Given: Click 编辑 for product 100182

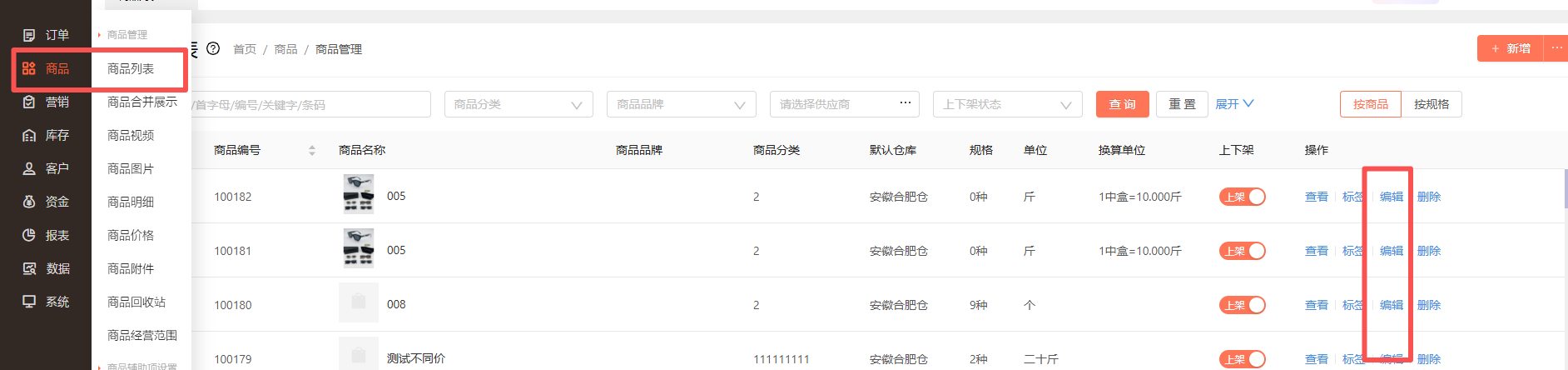Looking at the screenshot, I should pyautogui.click(x=1392, y=197).
